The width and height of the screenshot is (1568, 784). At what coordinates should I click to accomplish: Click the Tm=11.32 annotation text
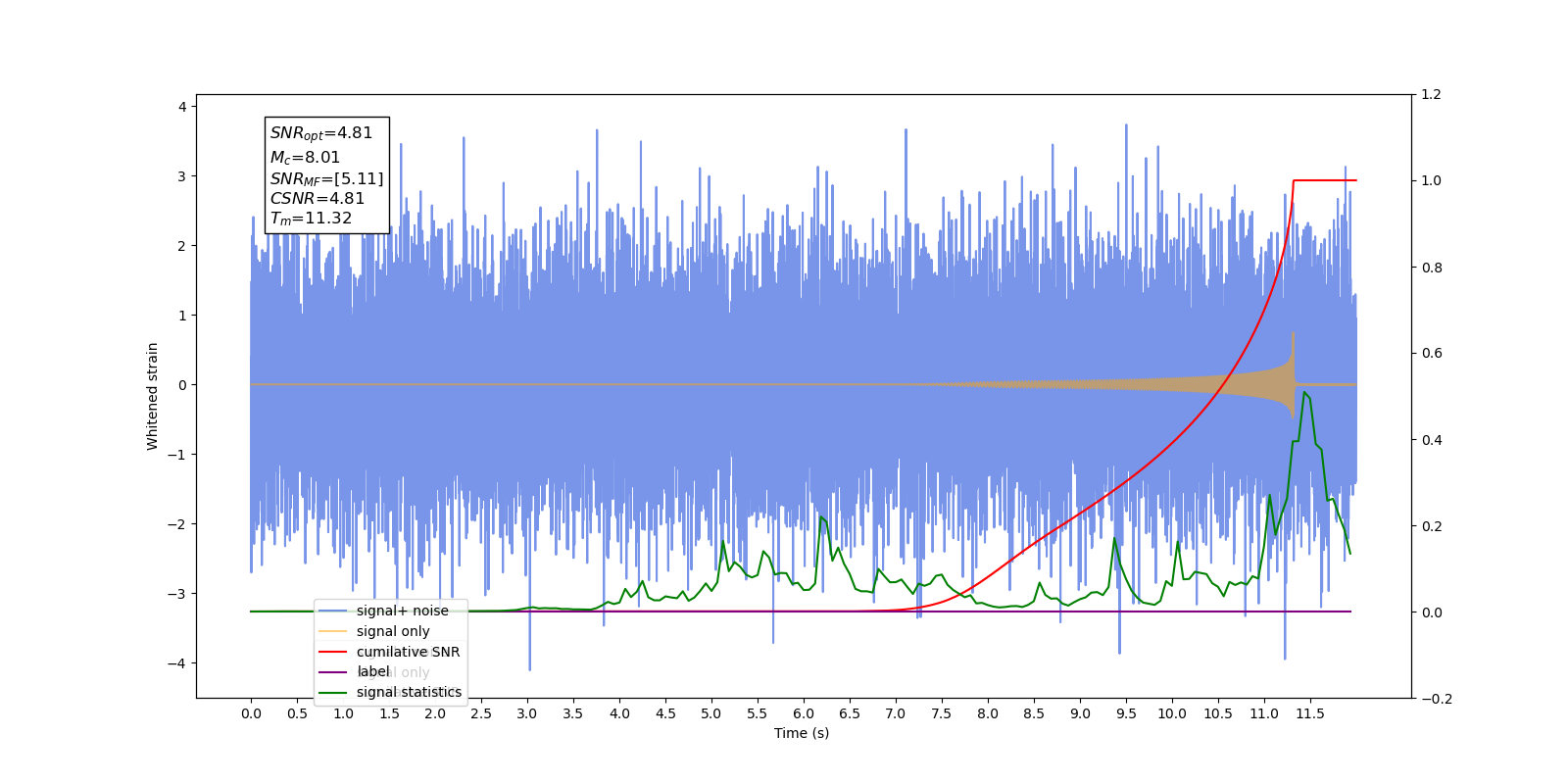311,219
